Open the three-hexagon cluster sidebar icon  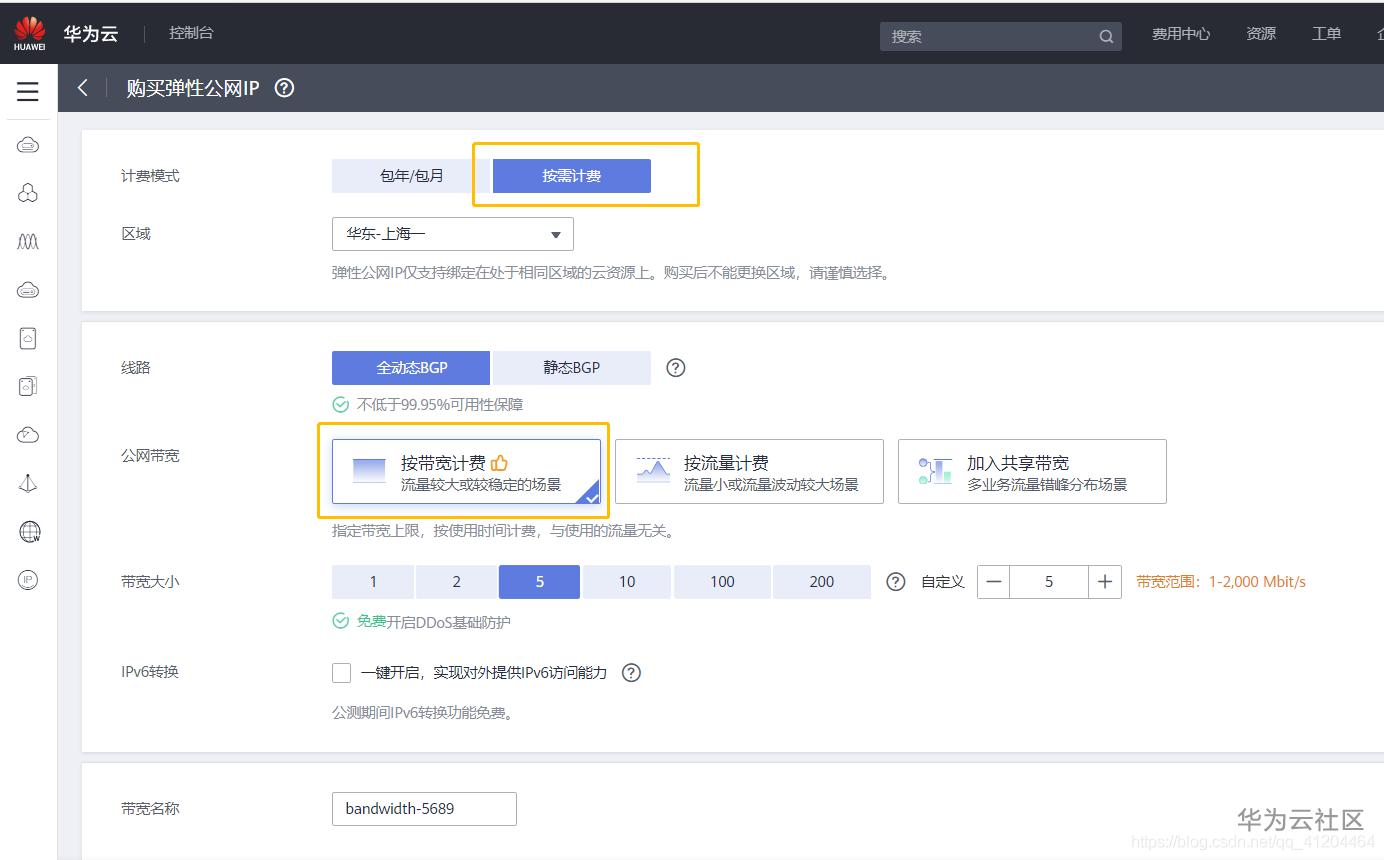28,193
